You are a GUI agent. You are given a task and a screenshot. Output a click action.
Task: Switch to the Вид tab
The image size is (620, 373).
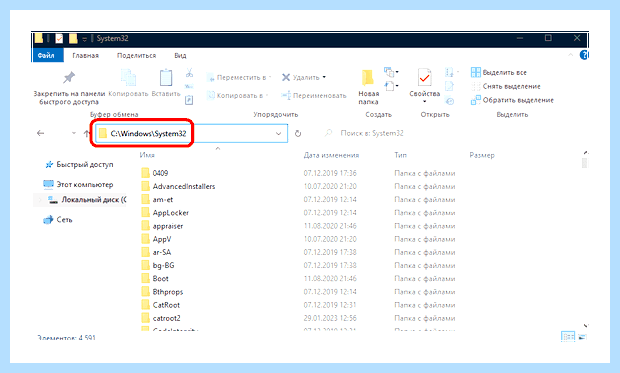coord(180,55)
